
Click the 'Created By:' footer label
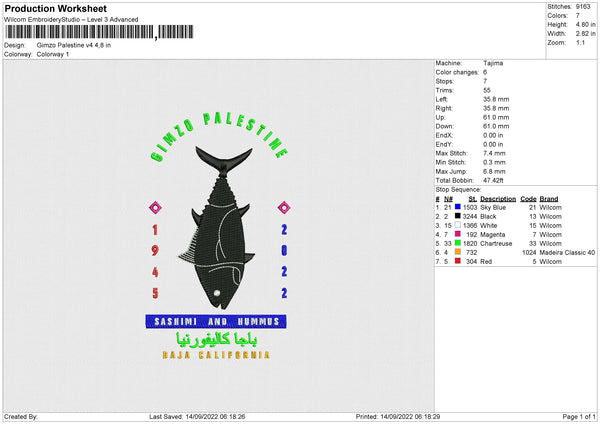(x=21, y=416)
